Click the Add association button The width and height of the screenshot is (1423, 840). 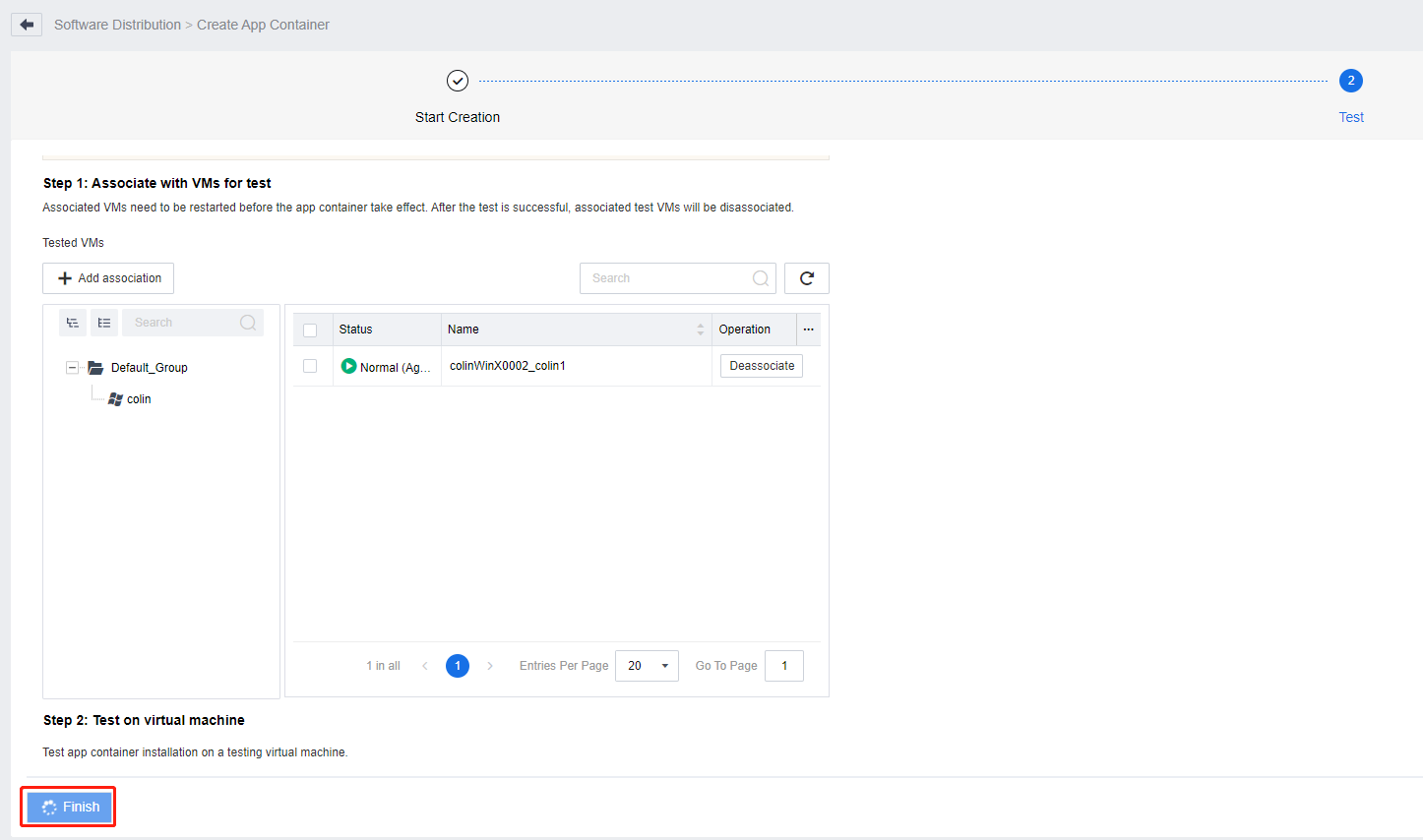(x=108, y=278)
